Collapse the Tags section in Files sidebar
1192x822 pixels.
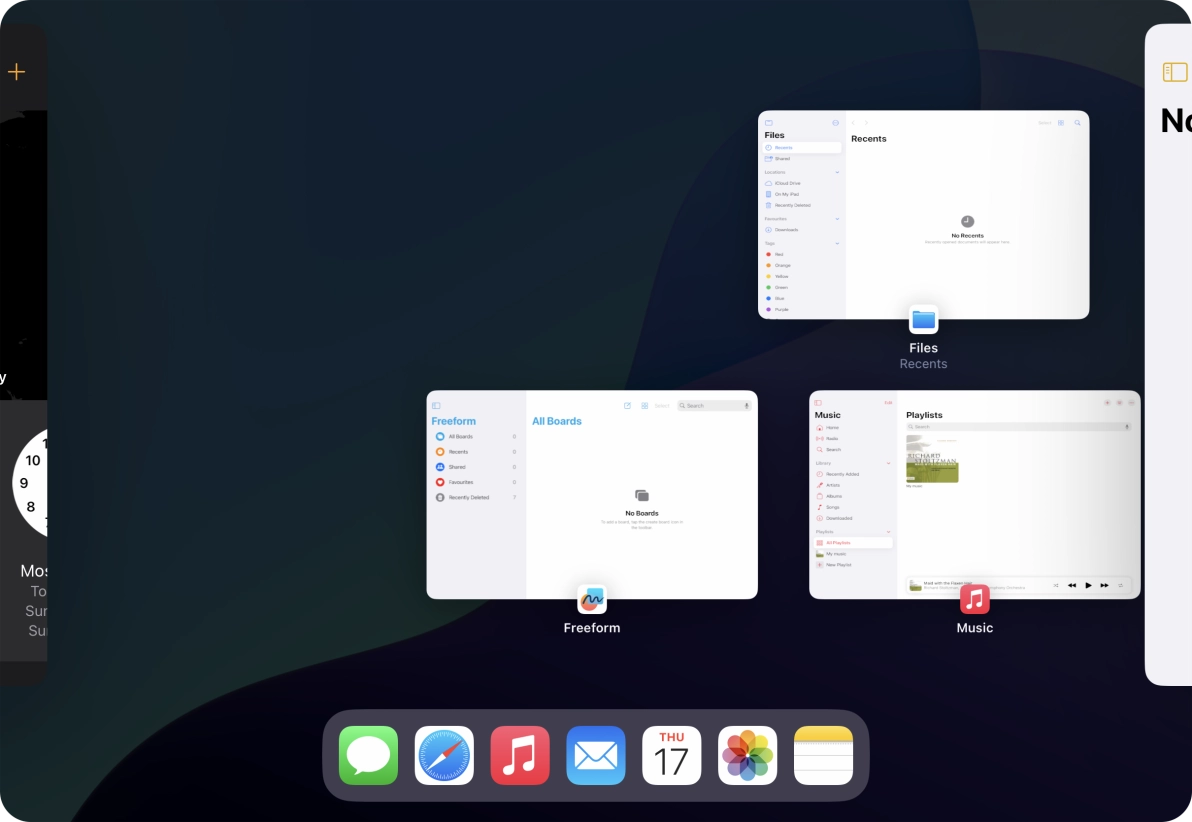(837, 243)
